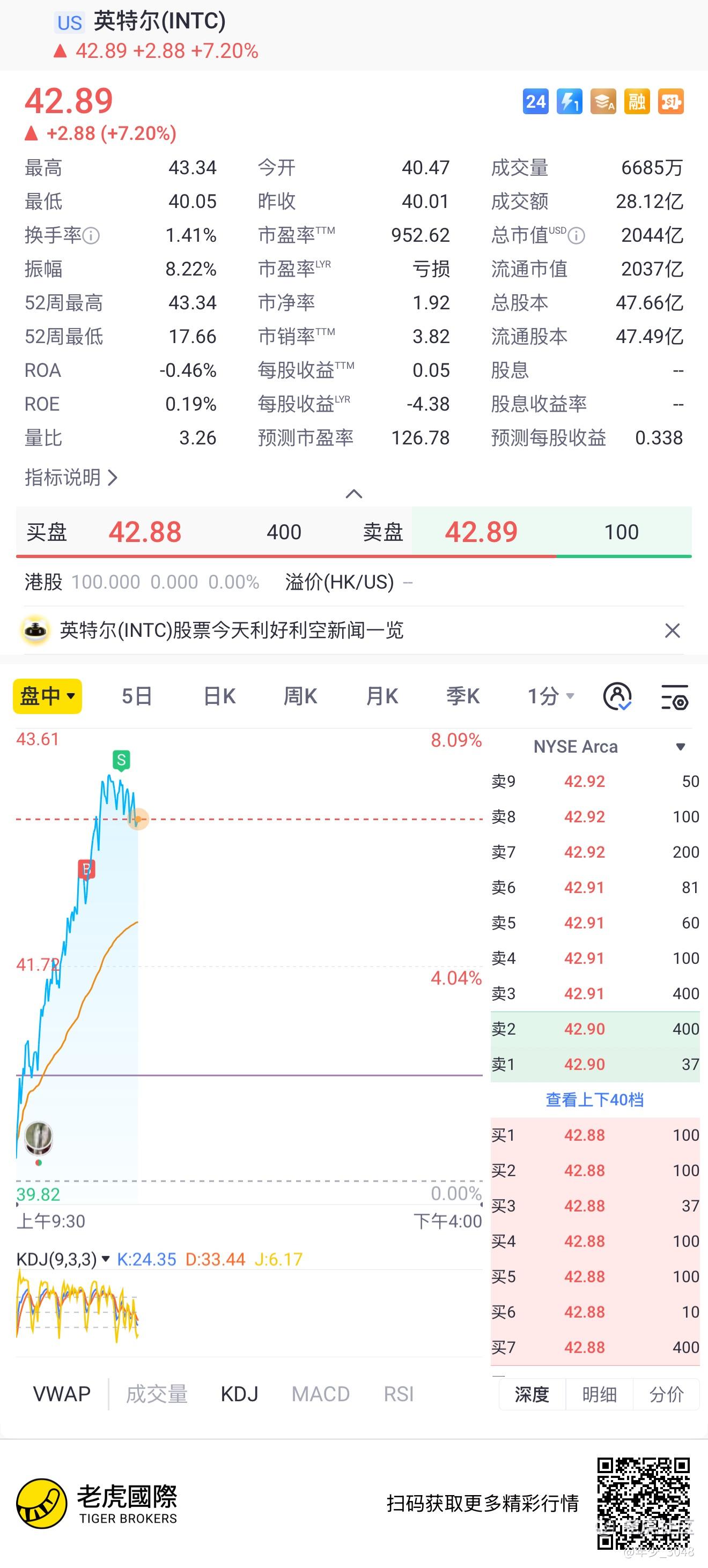Open the profile check icon above chart
708x1568 pixels.
pyautogui.click(x=617, y=696)
